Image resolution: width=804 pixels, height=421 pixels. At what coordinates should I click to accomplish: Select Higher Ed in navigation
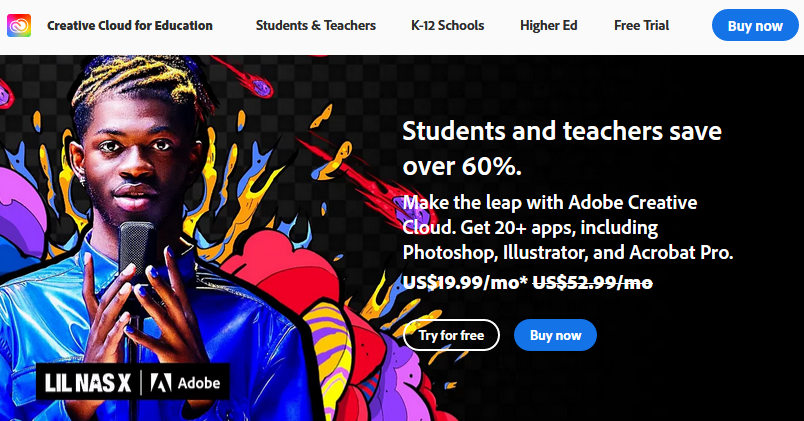(549, 26)
